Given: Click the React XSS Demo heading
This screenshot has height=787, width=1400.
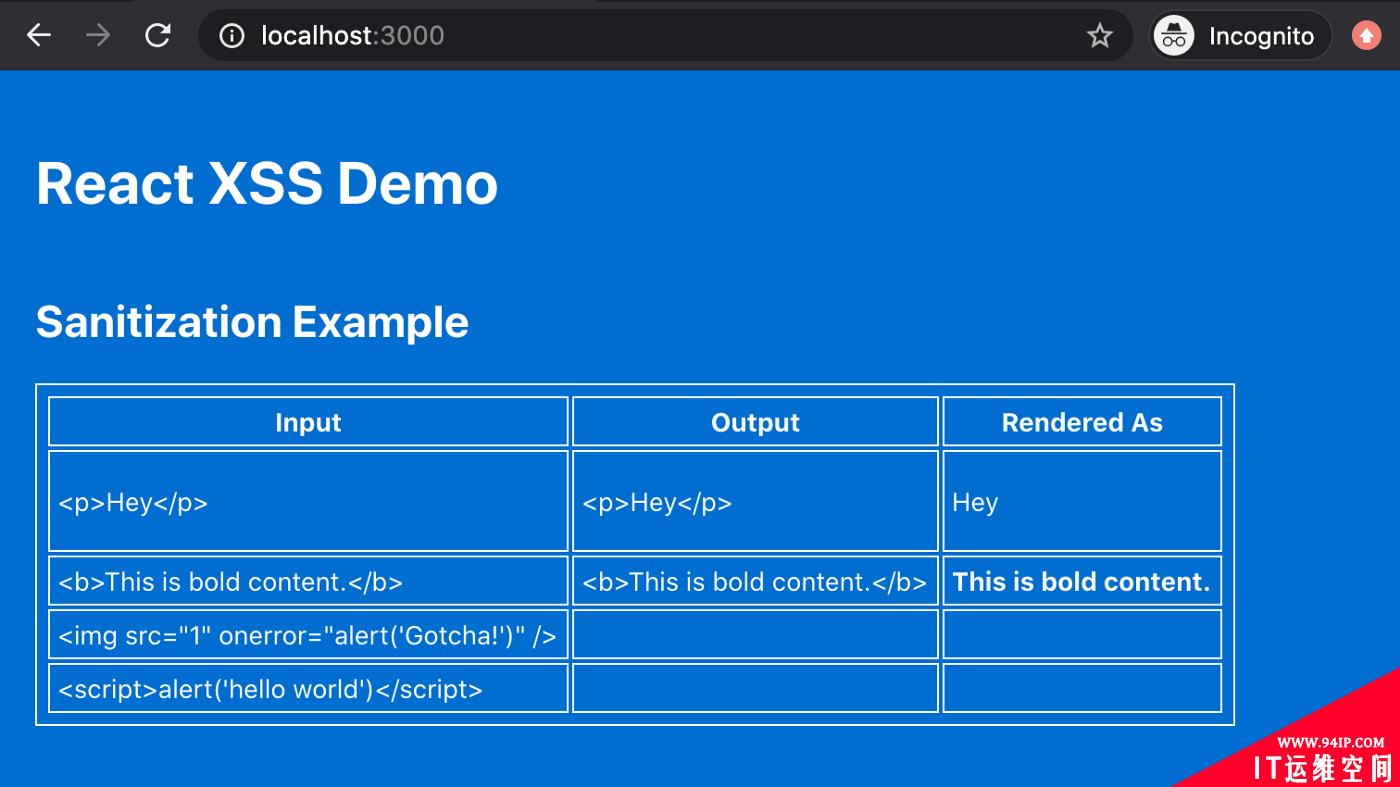Looking at the screenshot, I should pos(267,183).
